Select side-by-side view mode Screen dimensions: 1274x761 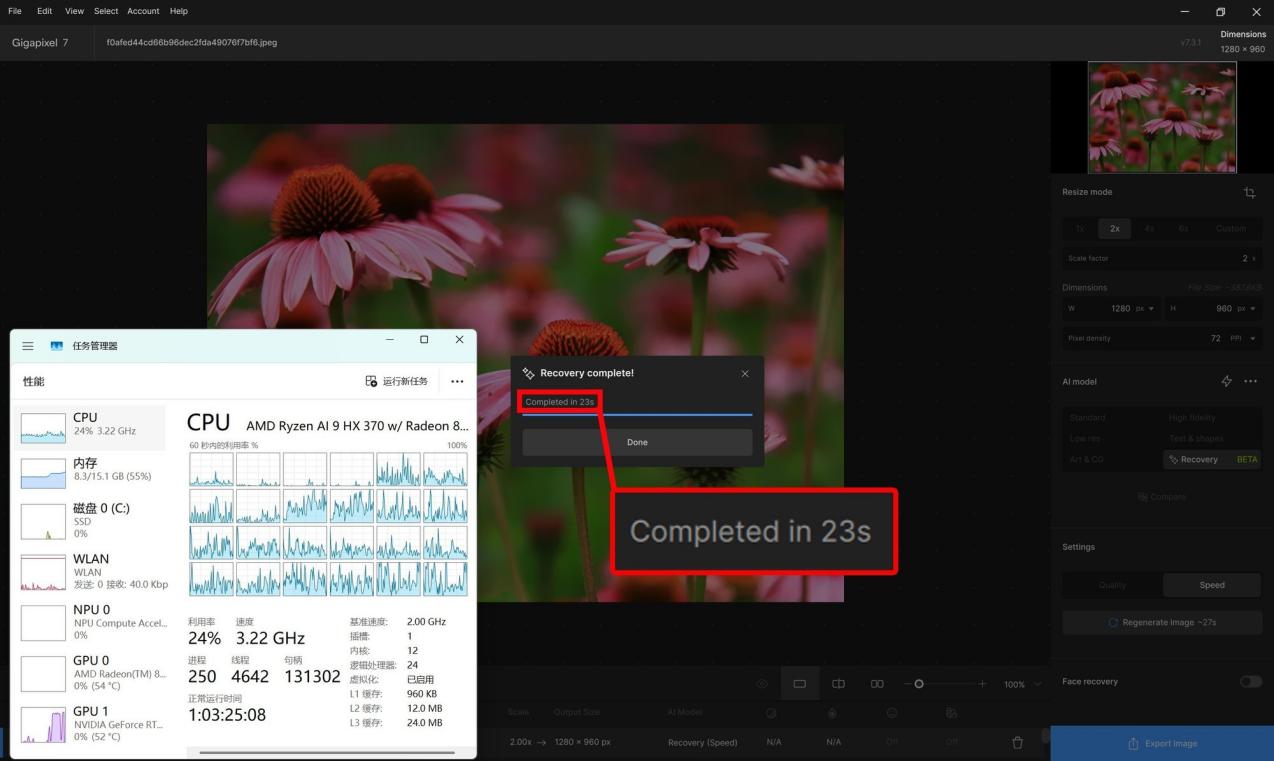(877, 684)
